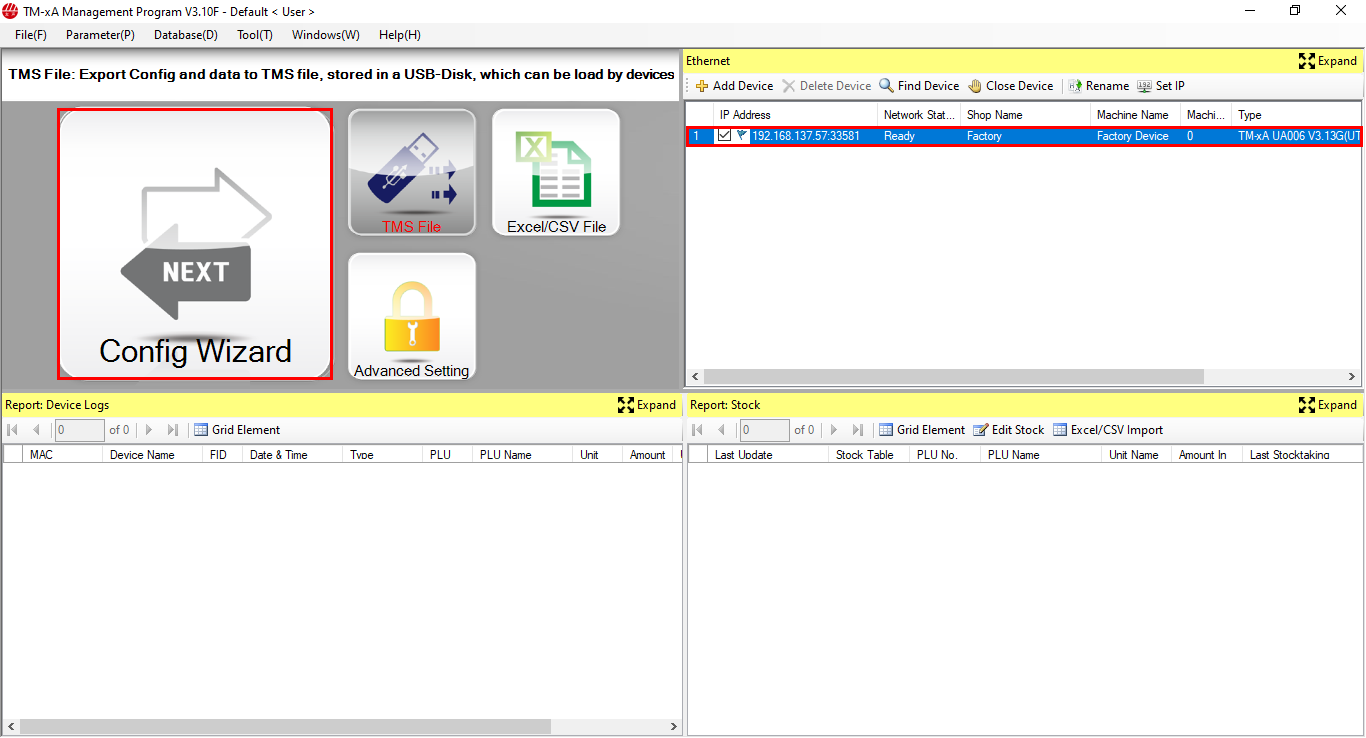Click the Last Update column header
The width and height of the screenshot is (1366, 738).
tap(769, 455)
